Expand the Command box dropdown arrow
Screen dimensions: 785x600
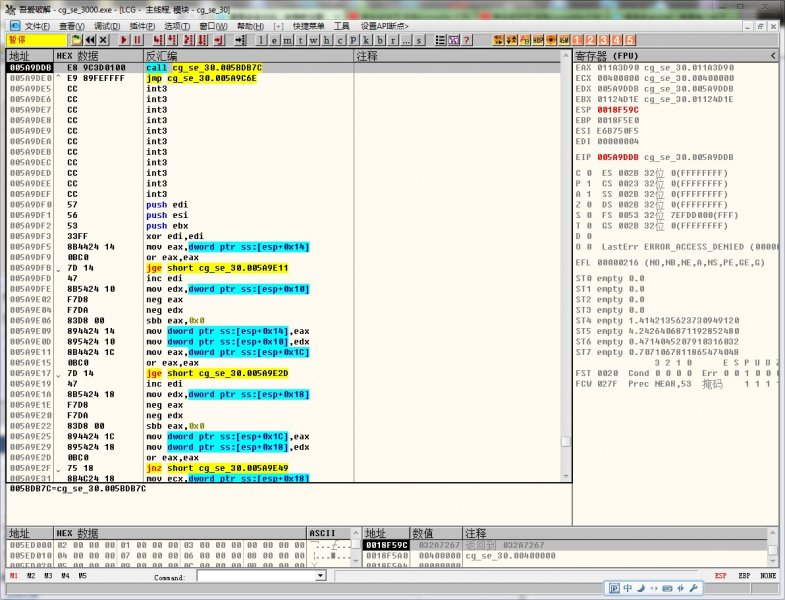[321, 576]
